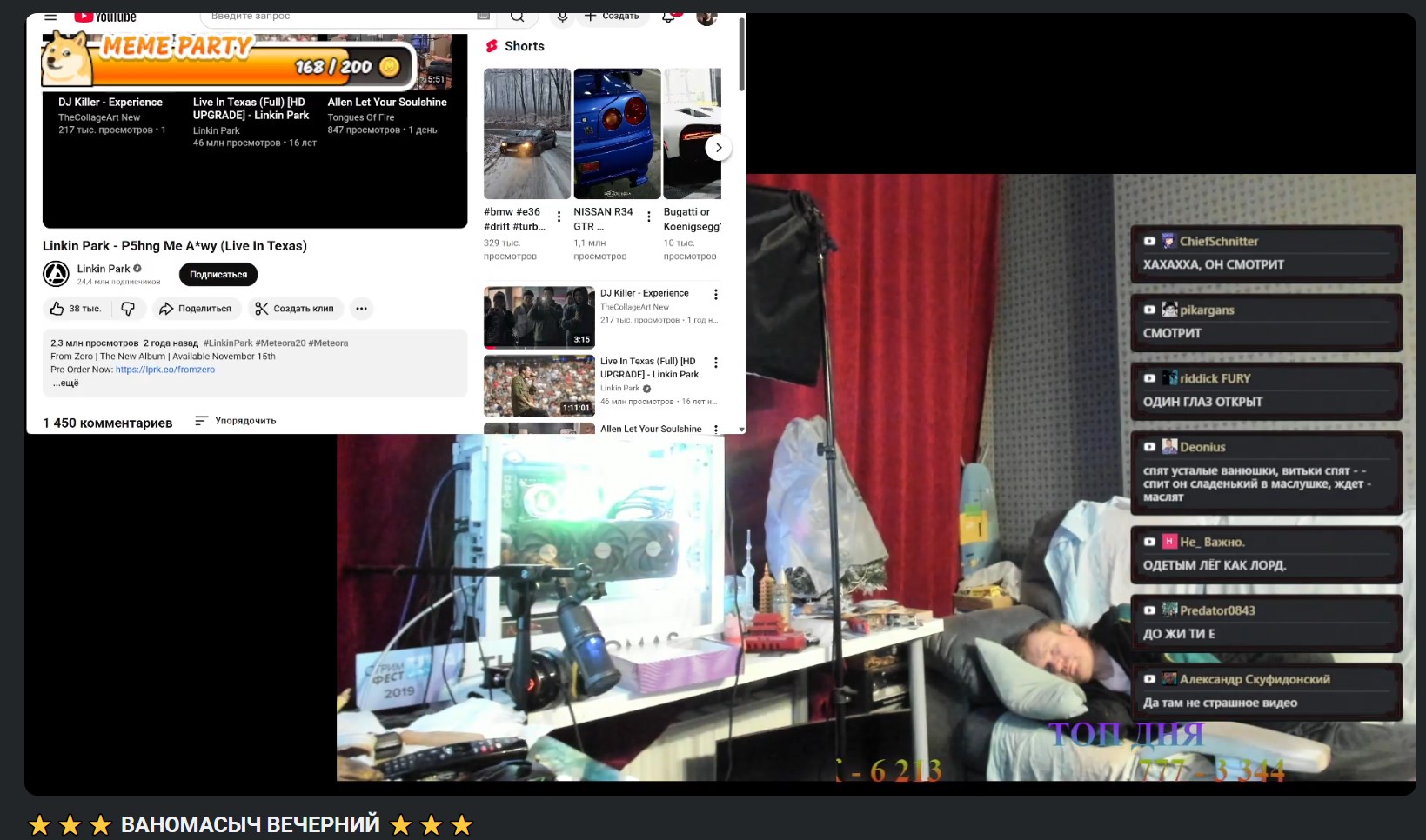Open the YouTube hamburger guide menu
The width and height of the screenshot is (1426, 840).
50,17
